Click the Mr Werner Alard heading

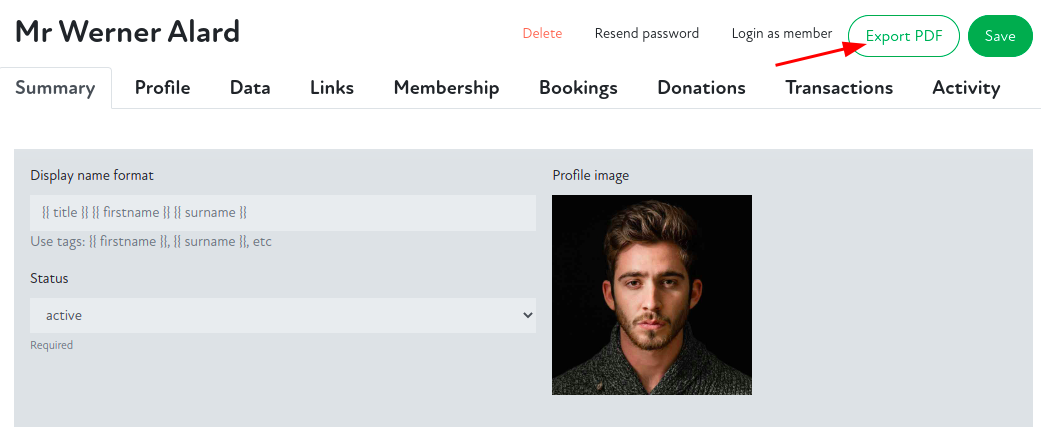127,32
